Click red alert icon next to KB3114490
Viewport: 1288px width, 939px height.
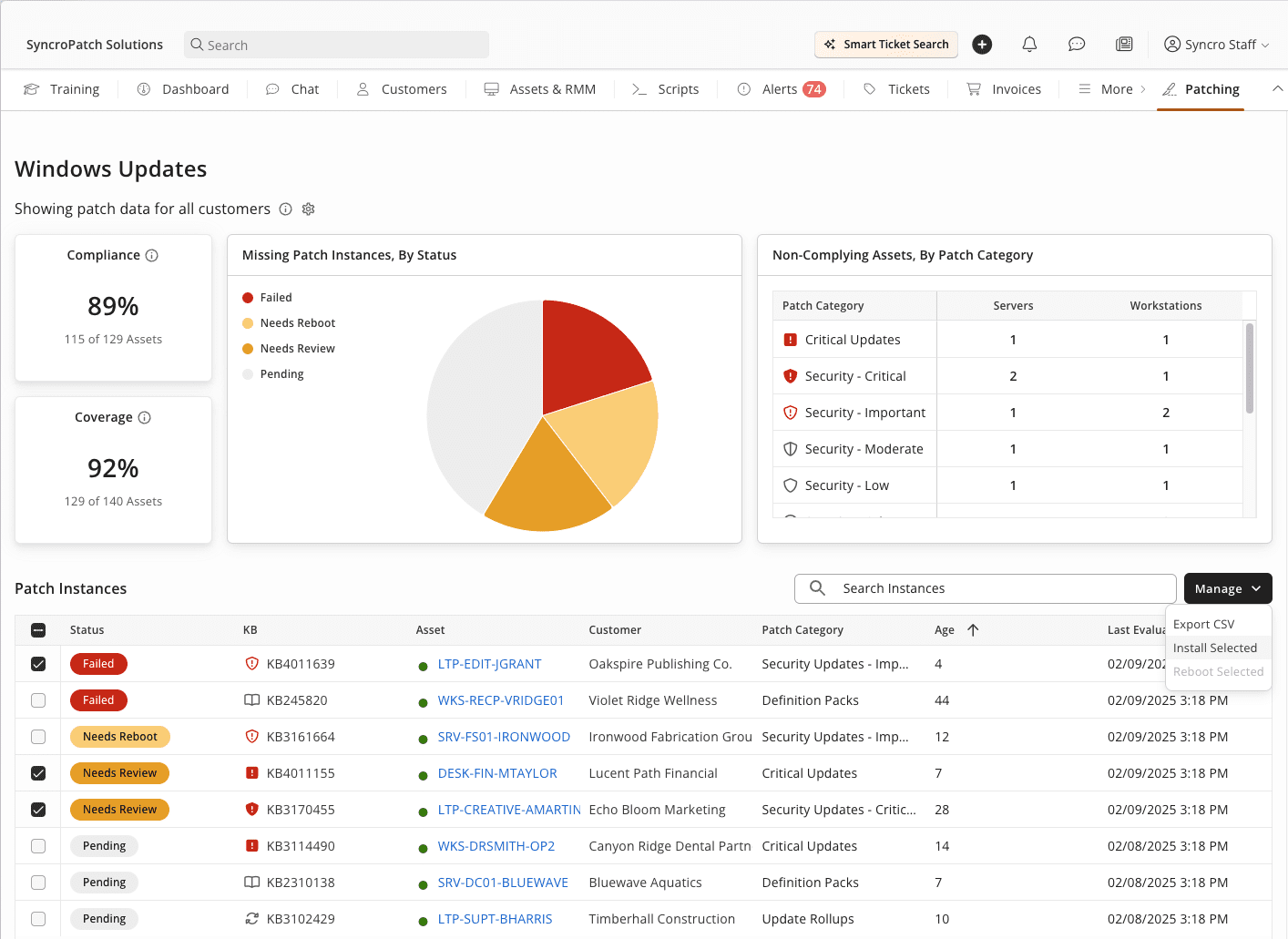pos(252,846)
